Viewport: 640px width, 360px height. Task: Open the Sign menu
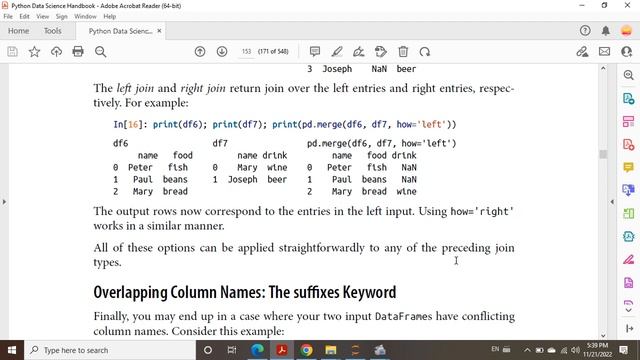coord(62,16)
